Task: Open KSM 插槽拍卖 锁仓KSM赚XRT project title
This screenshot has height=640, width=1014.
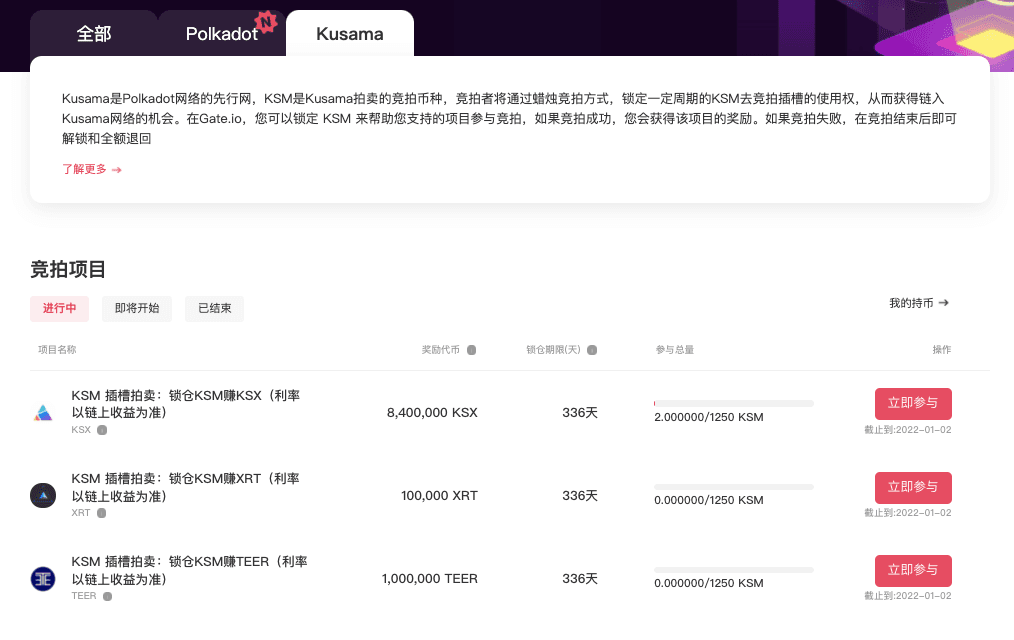Action: coord(186,487)
